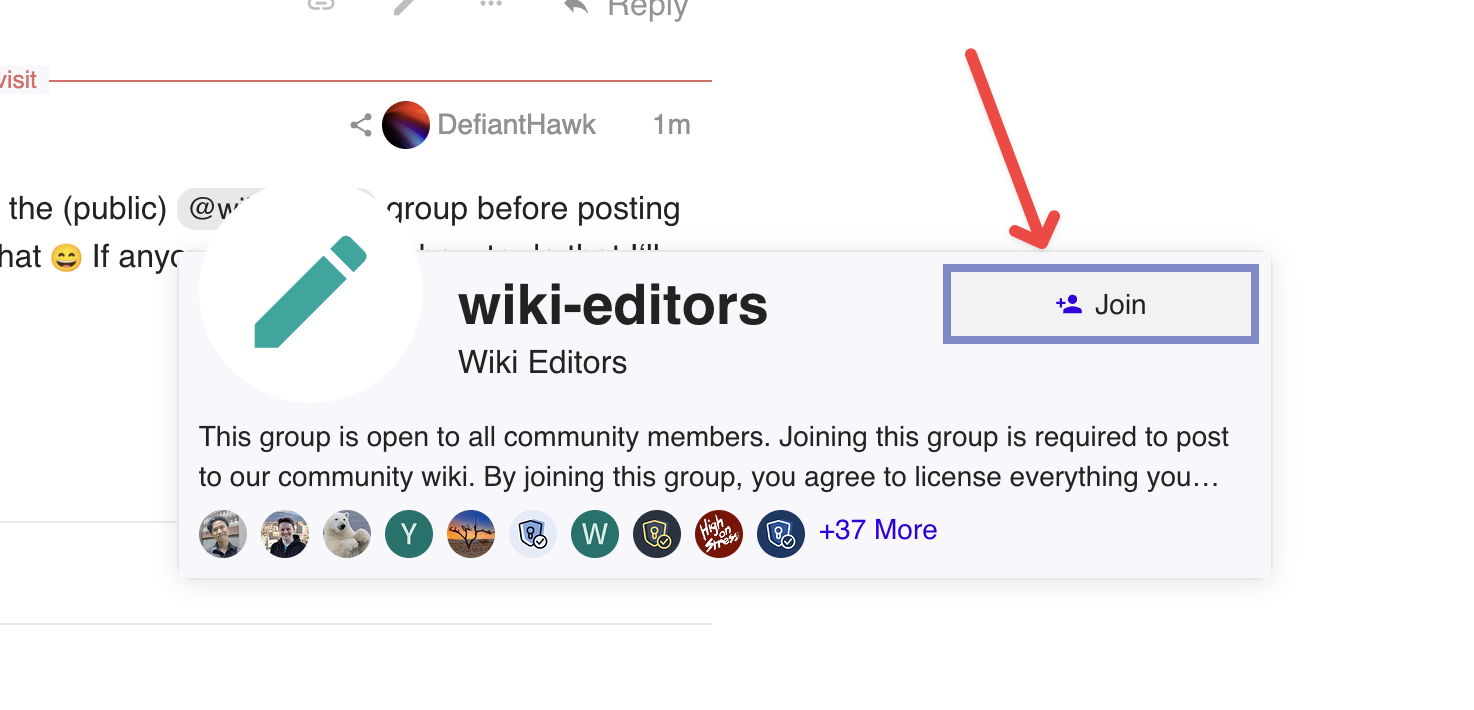Open the wiki-editors group title
The image size is (1474, 710).
click(613, 306)
